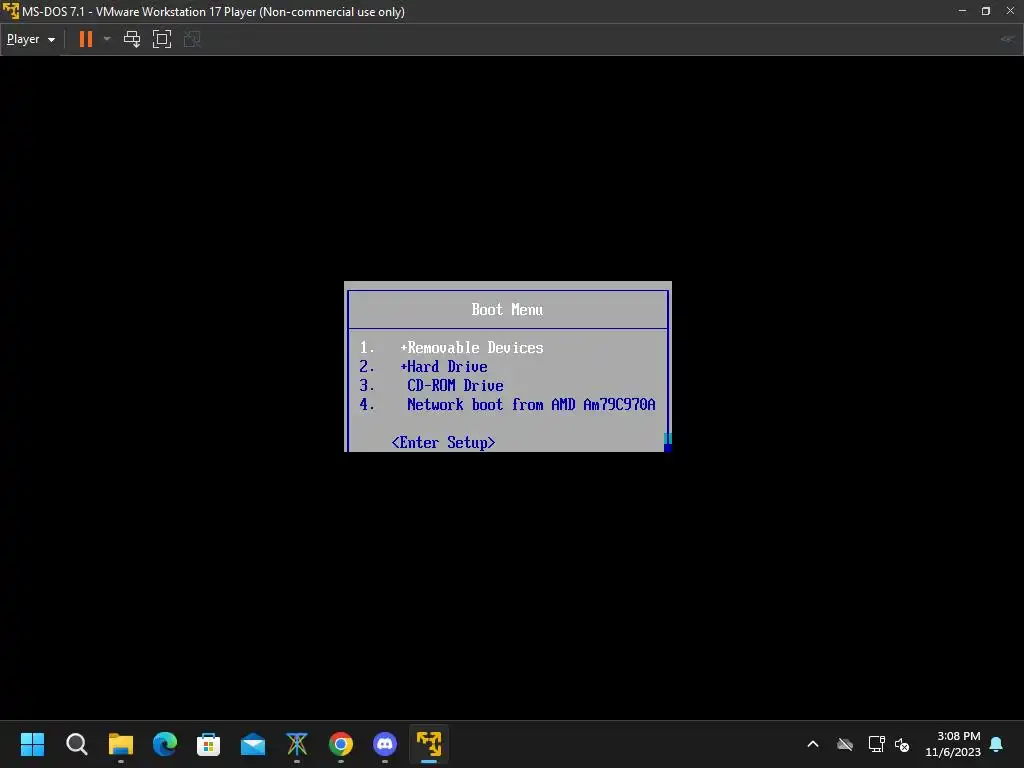Image resolution: width=1024 pixels, height=768 pixels.
Task: Enter full screen mode
Action: tap(162, 39)
